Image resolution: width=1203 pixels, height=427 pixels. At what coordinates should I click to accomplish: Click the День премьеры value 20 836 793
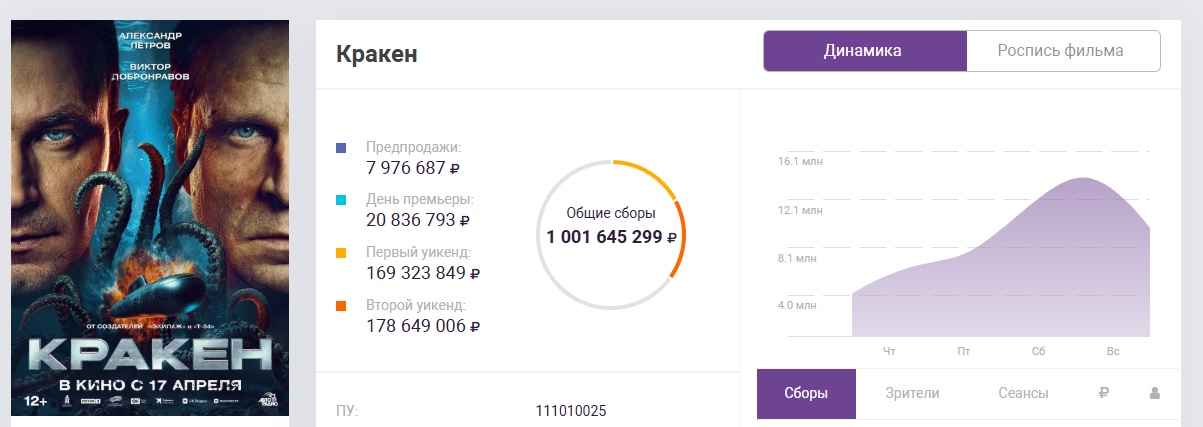pos(418,220)
